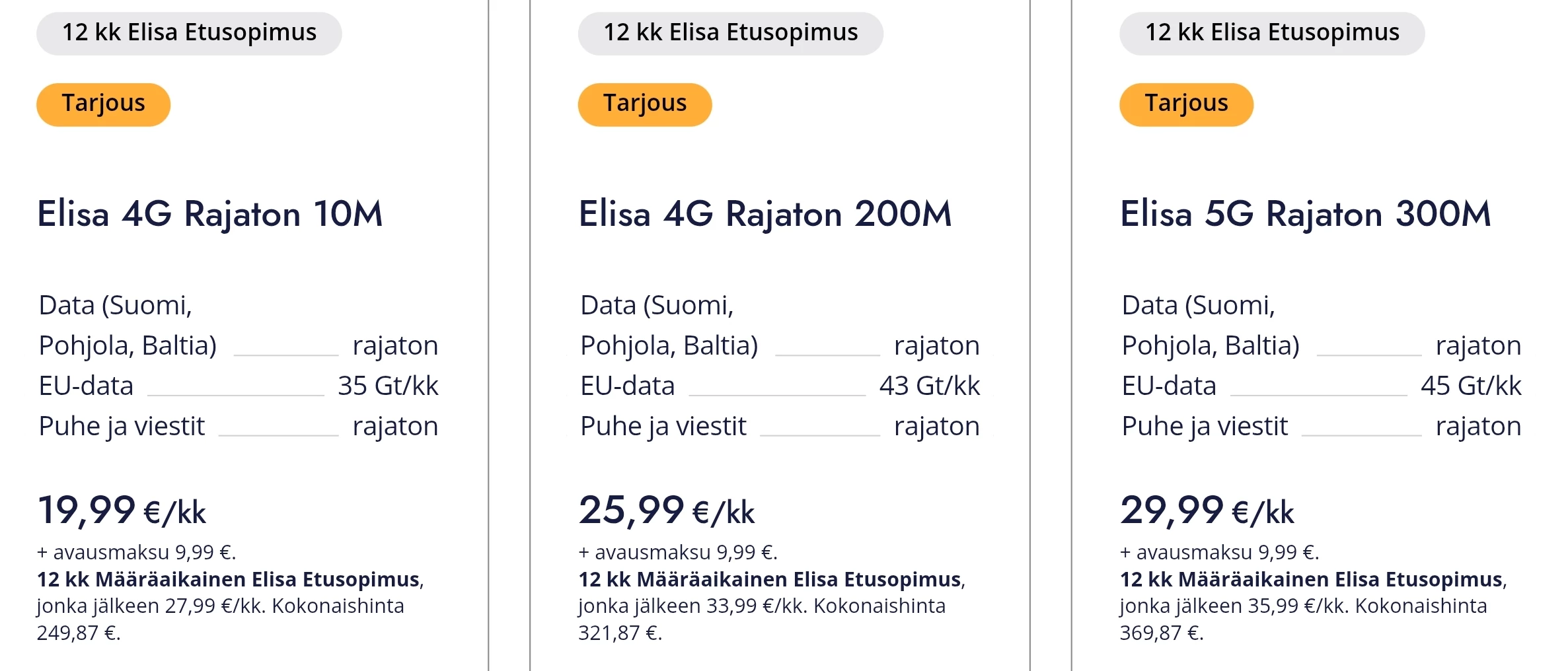The width and height of the screenshot is (1568, 671).
Task: Click Tarjous badge on the 5G 300M plan
Action: (1186, 104)
